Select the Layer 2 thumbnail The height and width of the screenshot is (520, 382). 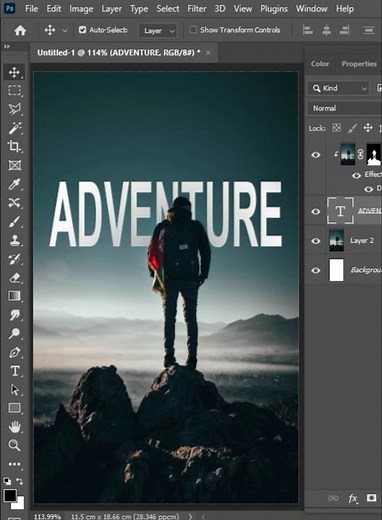point(336,240)
